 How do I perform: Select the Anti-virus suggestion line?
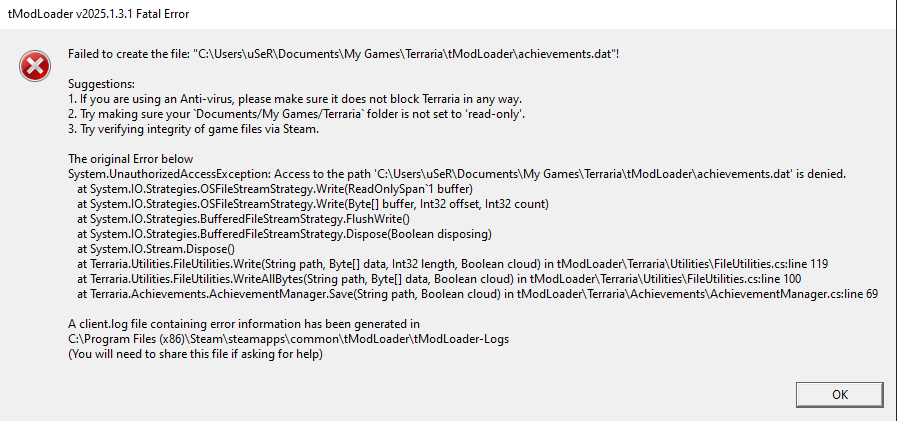click(x=295, y=99)
